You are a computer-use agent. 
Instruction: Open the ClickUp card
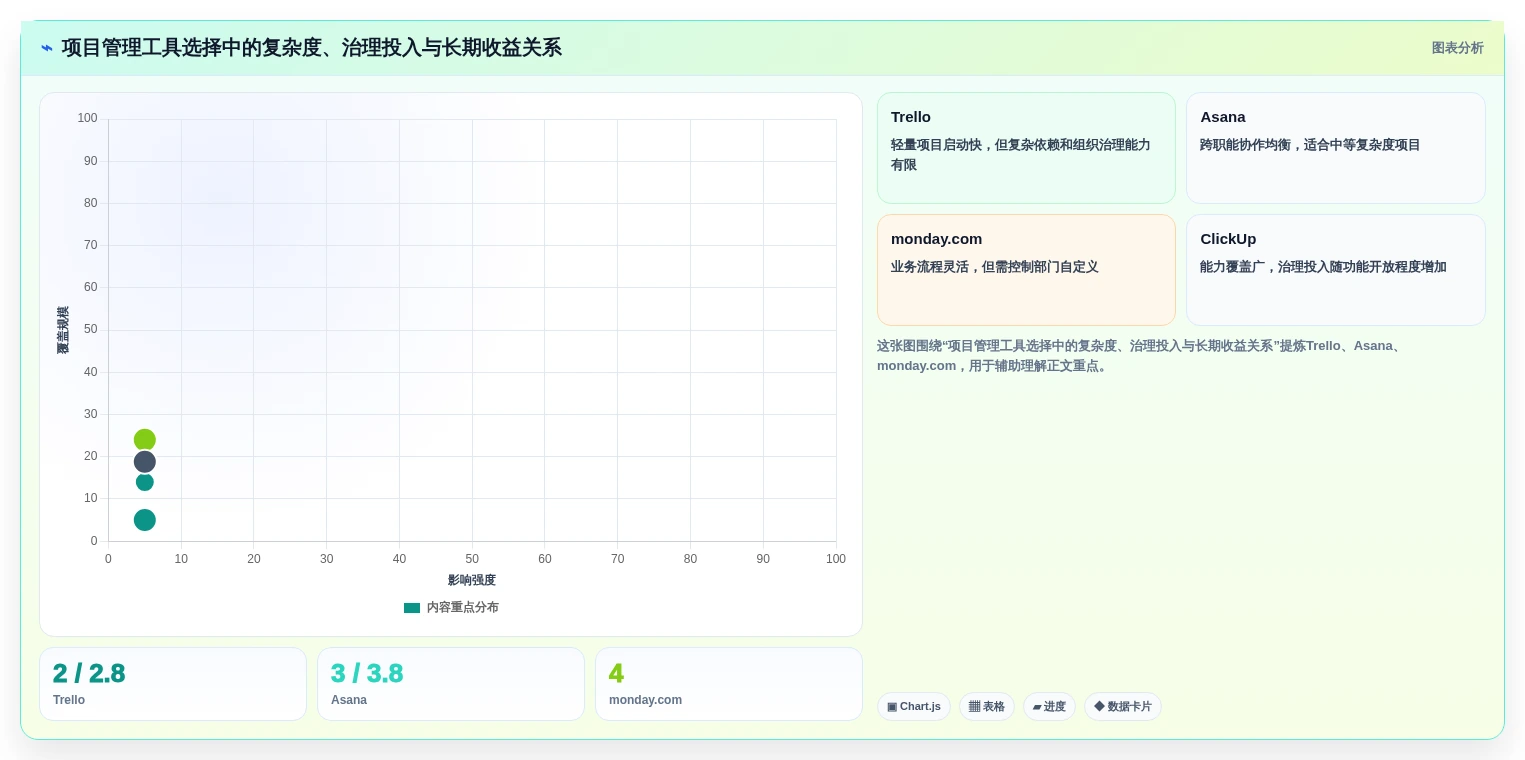click(1336, 270)
